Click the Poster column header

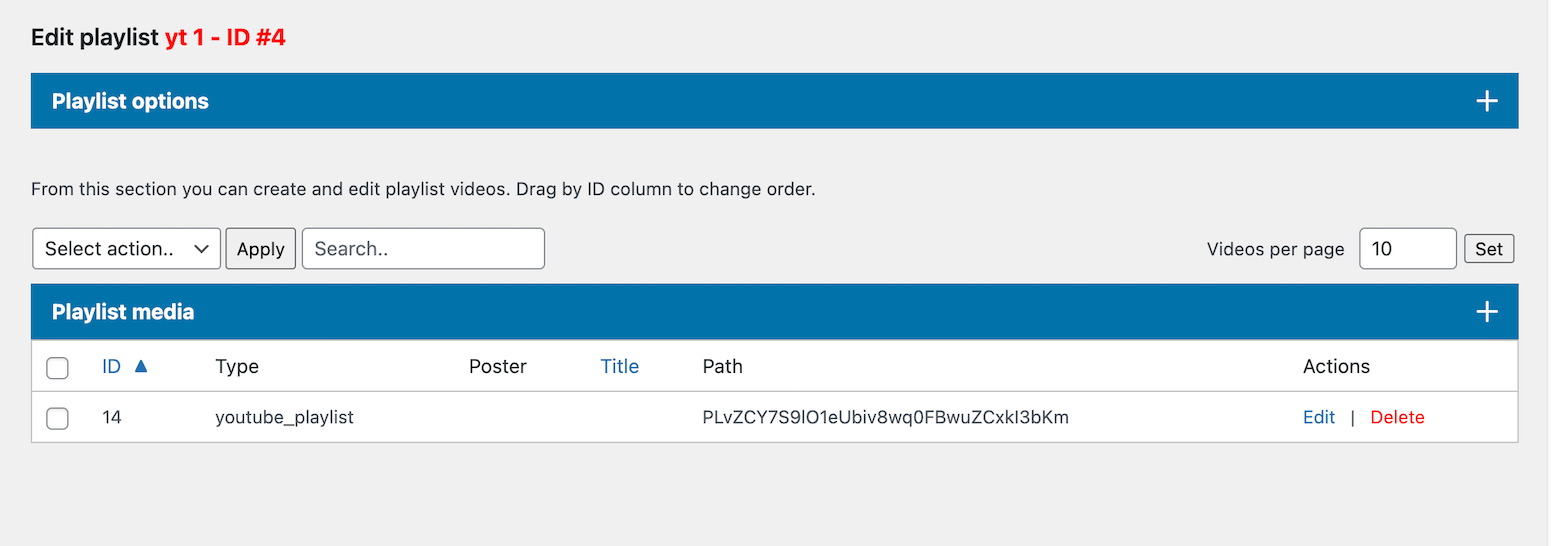click(497, 367)
